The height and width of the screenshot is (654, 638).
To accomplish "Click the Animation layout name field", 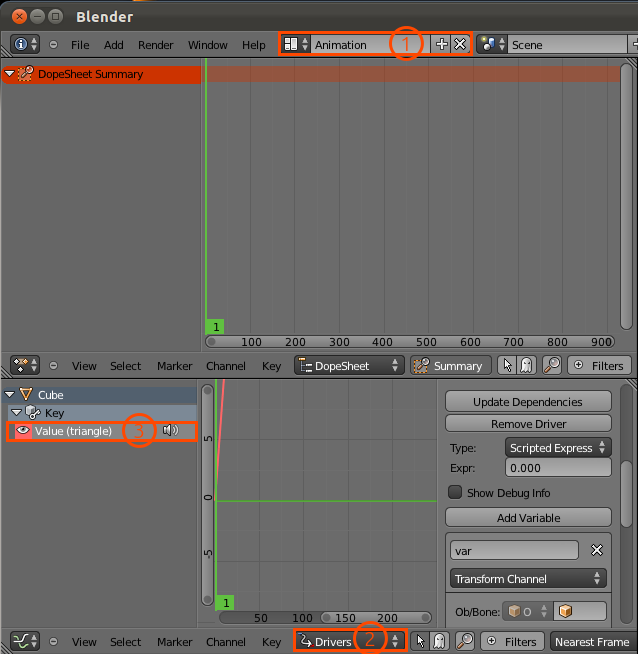I will (369, 44).
